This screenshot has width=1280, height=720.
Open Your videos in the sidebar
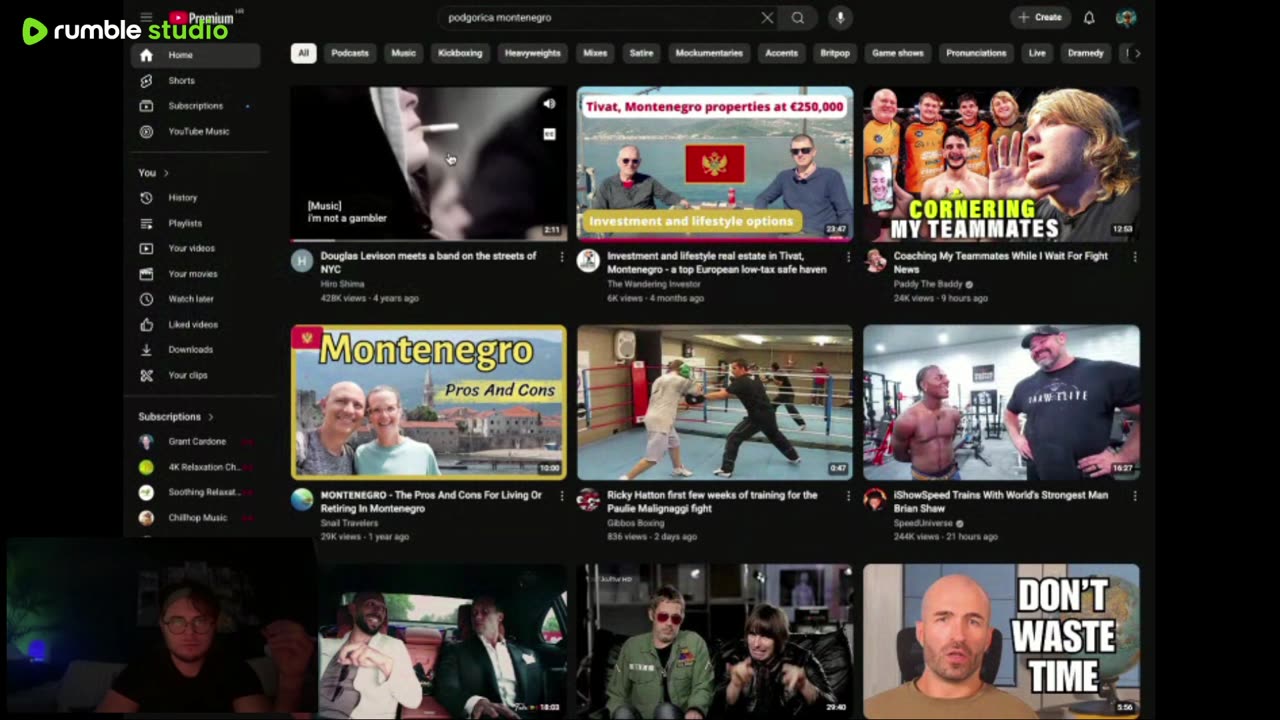195,248
